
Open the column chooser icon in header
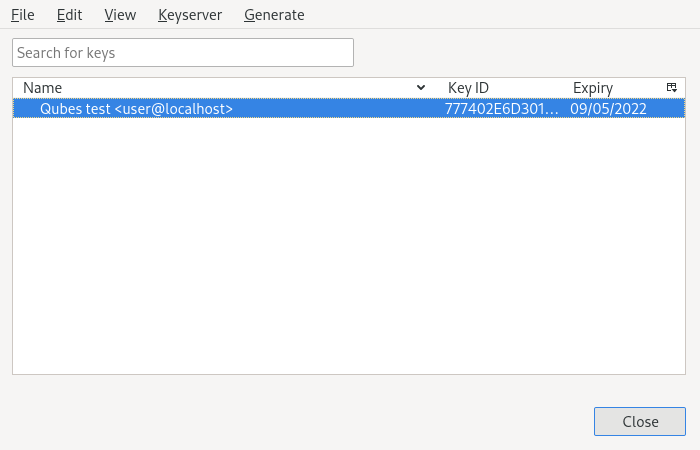coord(671,87)
